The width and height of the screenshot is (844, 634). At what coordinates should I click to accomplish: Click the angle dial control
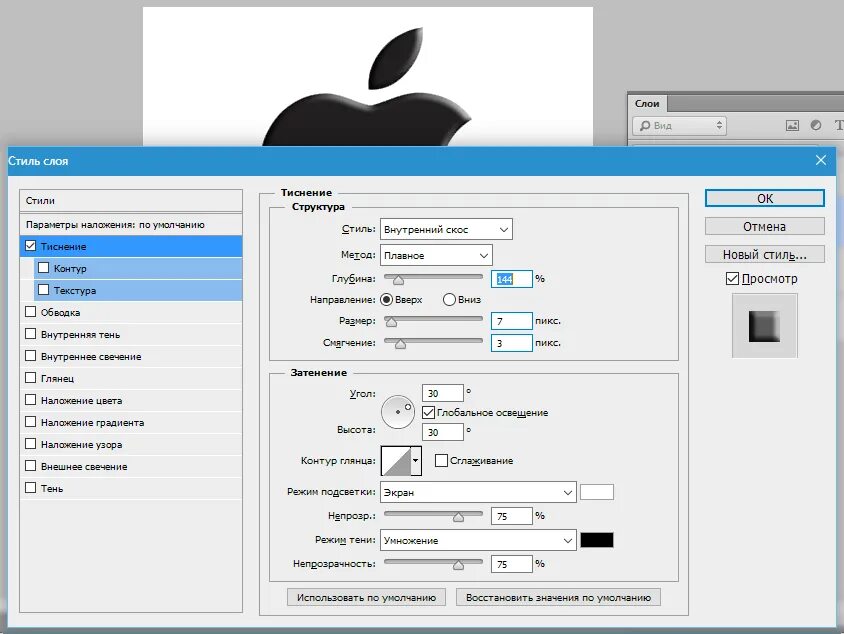tap(398, 412)
